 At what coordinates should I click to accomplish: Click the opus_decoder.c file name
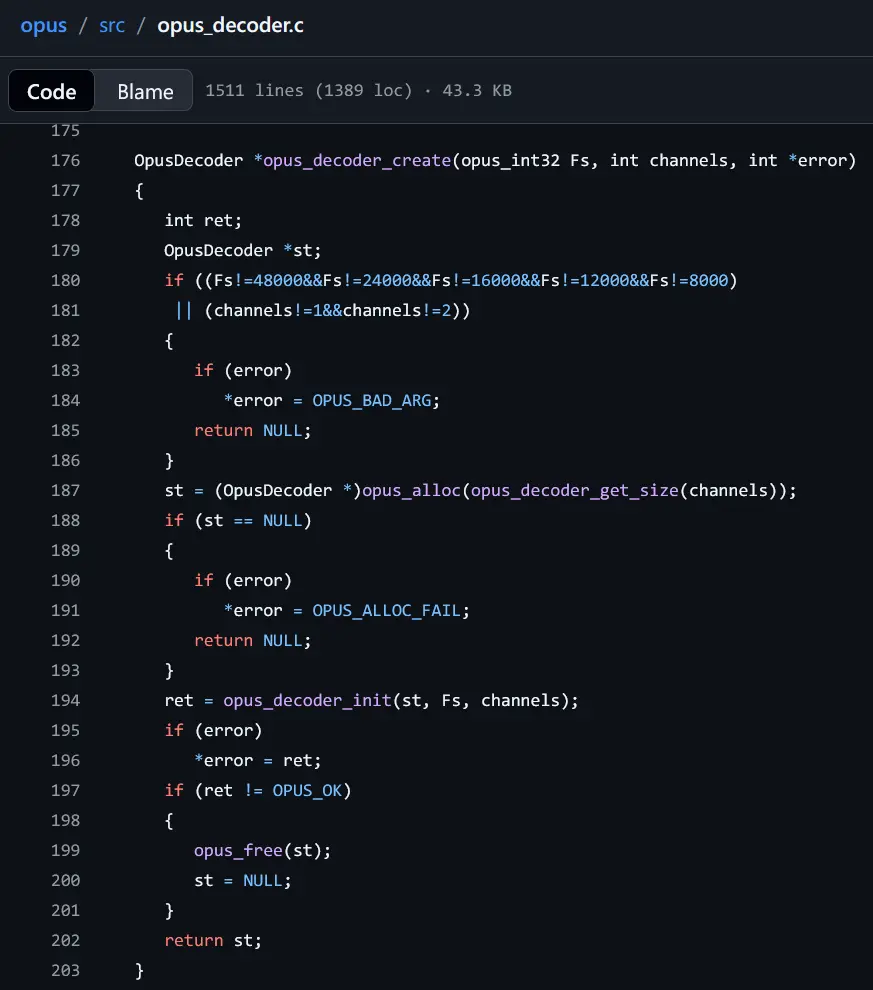click(x=230, y=25)
